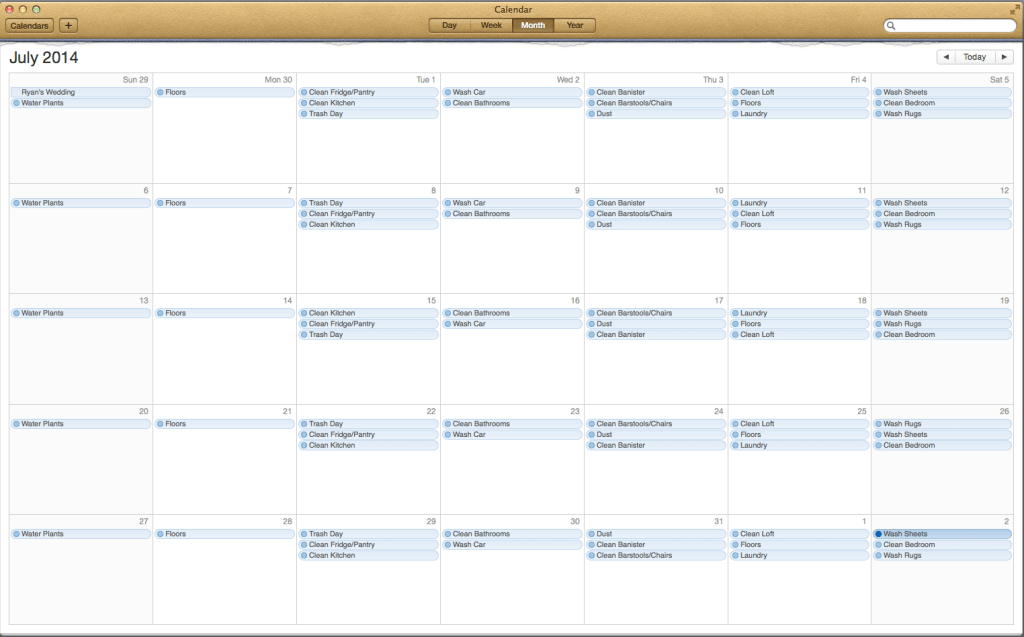Click the color swatch beside selected Wash Sheets event
This screenshot has height=637, width=1024.
879,533
